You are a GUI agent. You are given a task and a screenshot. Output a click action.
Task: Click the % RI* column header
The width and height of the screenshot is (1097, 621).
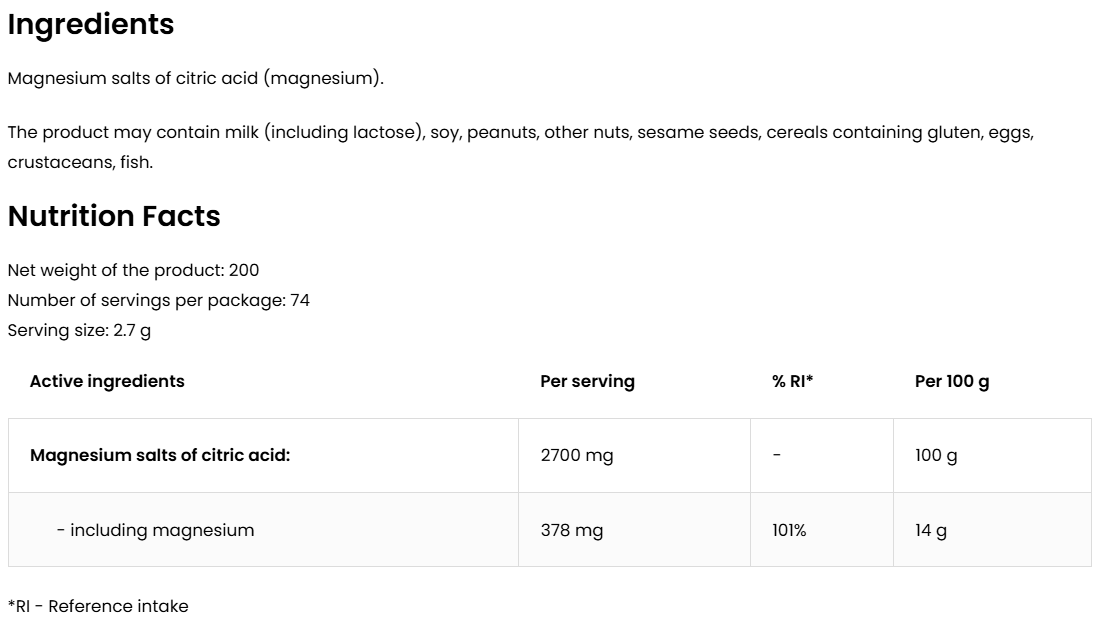tap(792, 381)
